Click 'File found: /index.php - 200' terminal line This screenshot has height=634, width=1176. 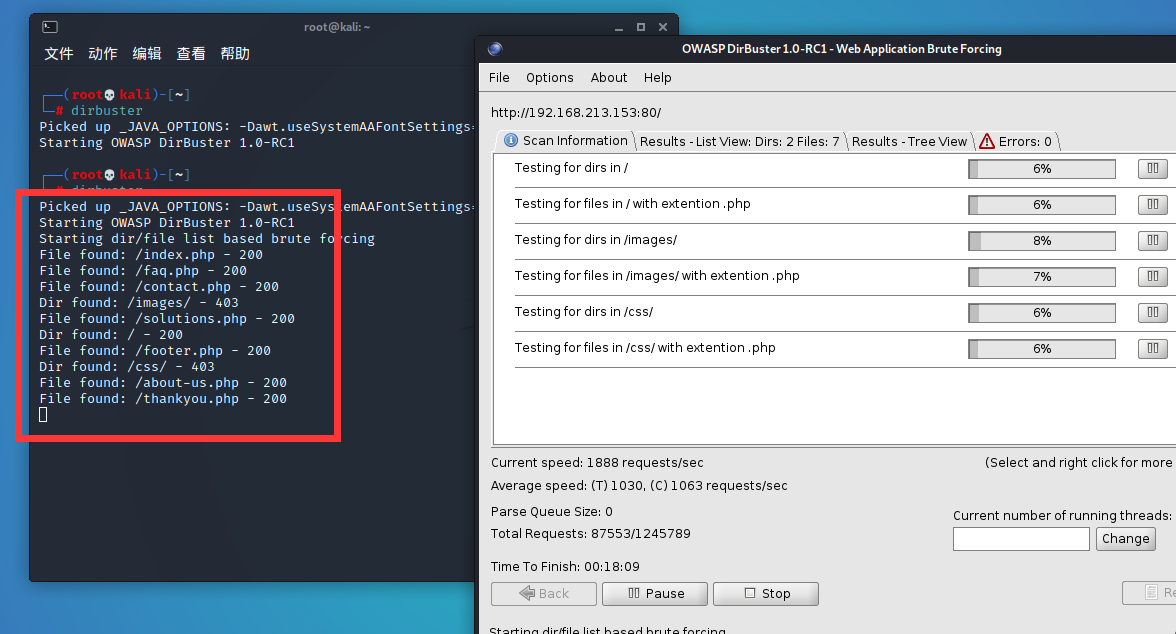coord(151,254)
